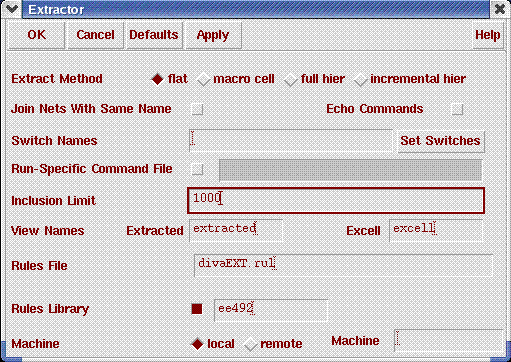Click the Rules File input field

[343, 265]
